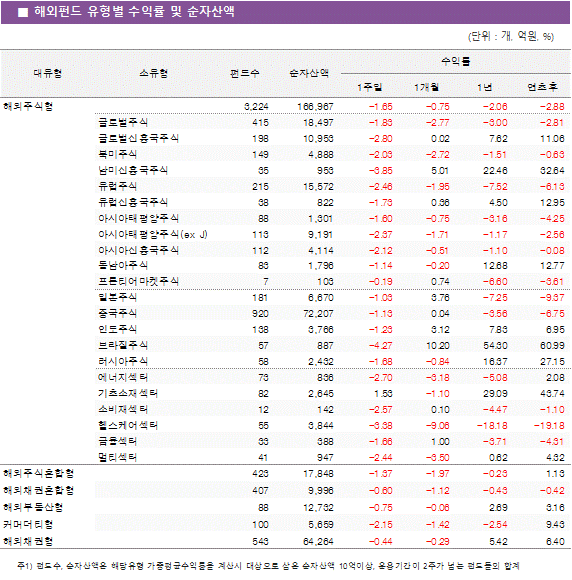Click the '금융섹터' row label
Screen dimensions: 572x580
coord(117,441)
